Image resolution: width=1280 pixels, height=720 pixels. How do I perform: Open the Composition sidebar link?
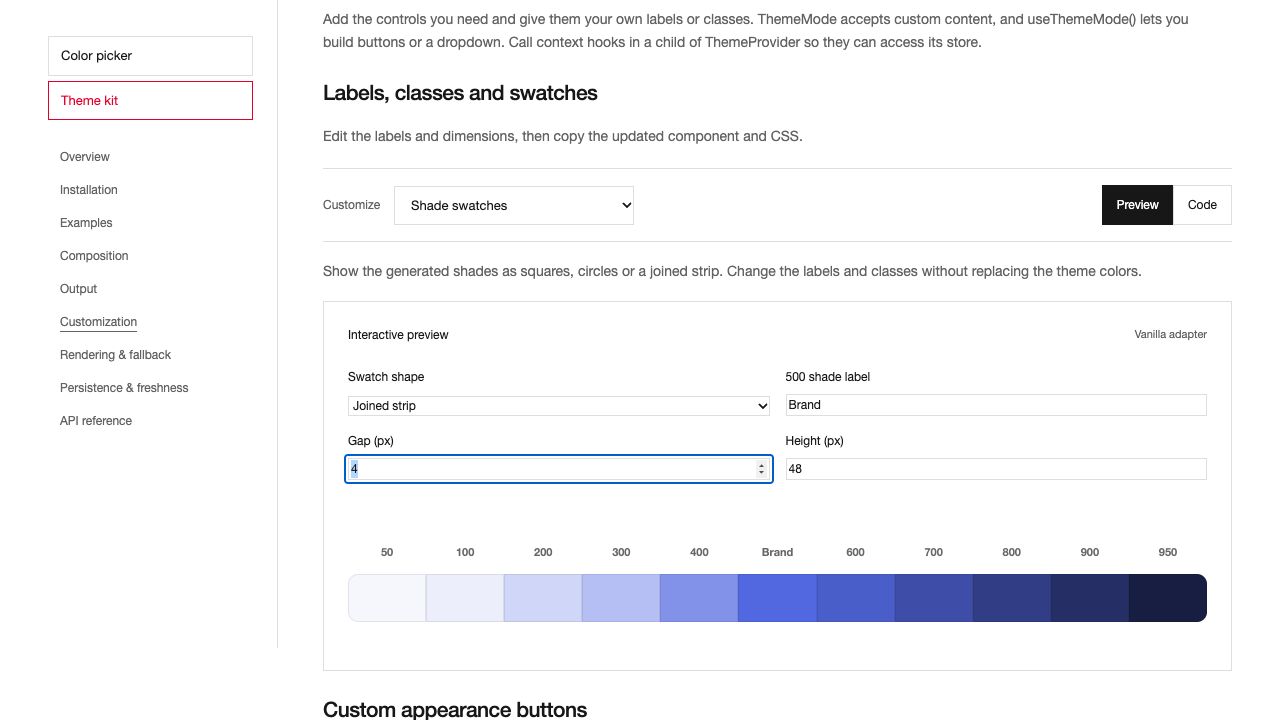coord(94,256)
